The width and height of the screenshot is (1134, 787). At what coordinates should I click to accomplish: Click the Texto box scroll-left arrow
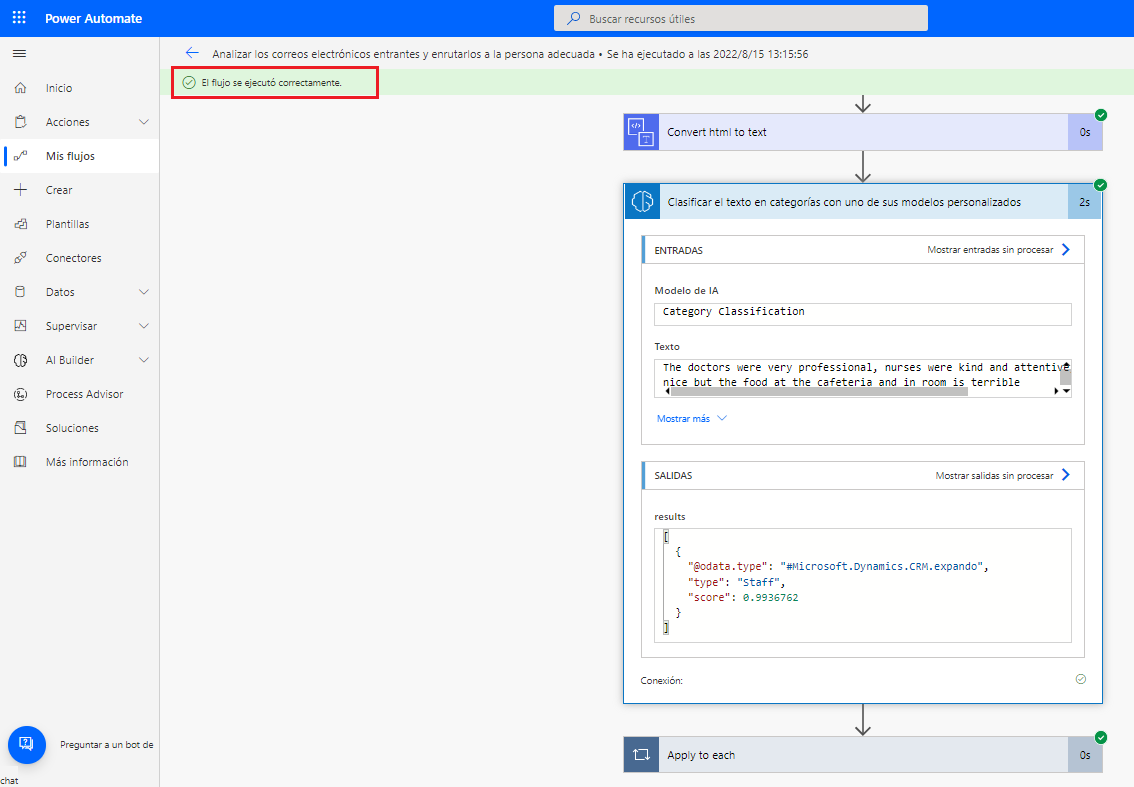click(667, 391)
